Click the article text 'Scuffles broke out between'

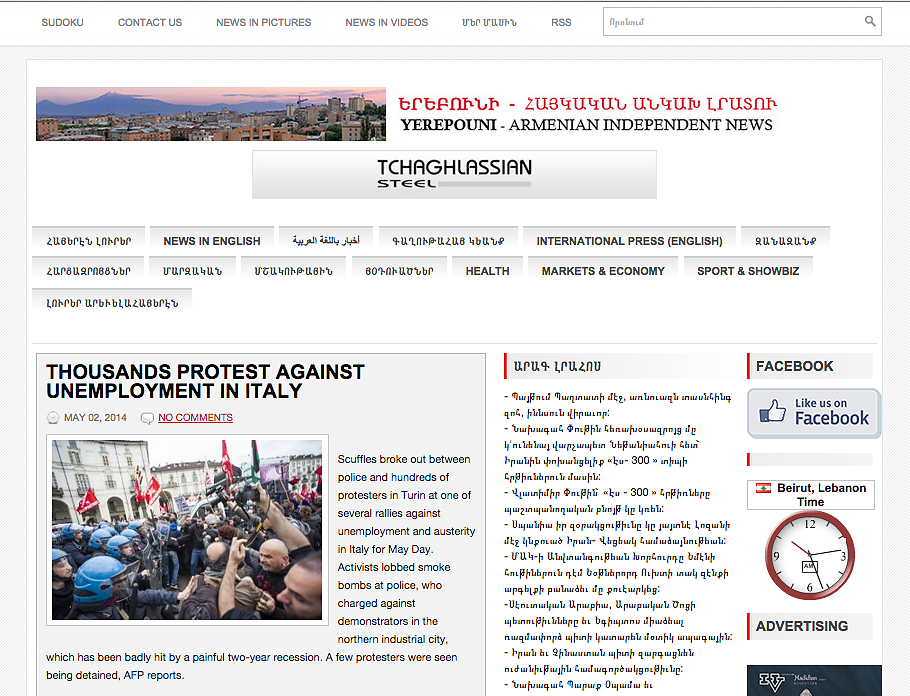click(x=404, y=459)
